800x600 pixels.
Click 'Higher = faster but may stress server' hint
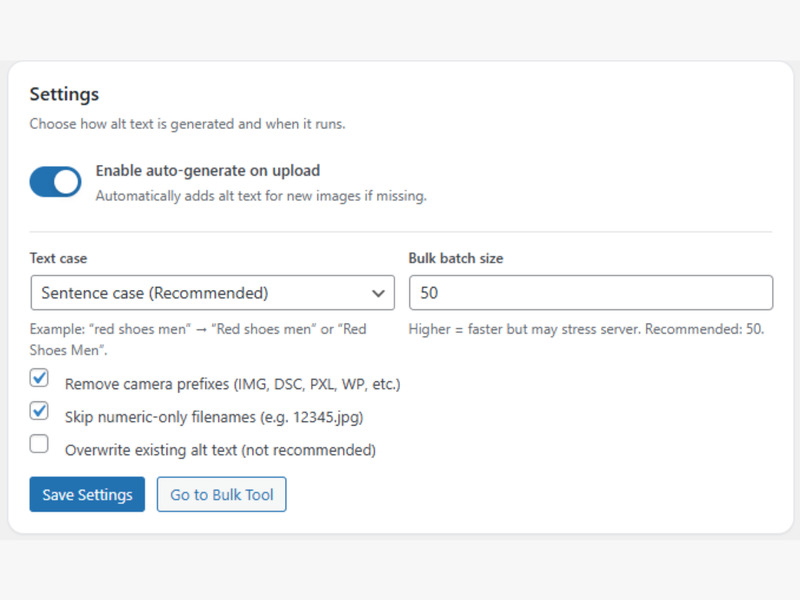(x=586, y=329)
